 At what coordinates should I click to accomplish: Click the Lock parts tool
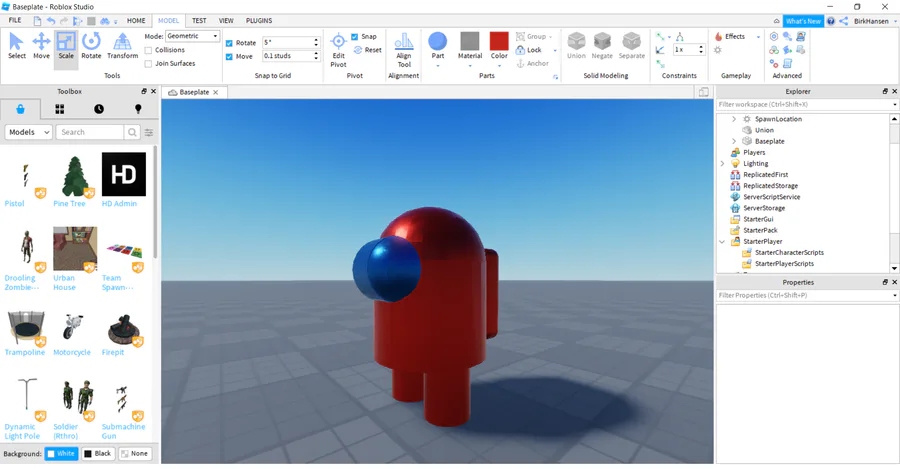click(x=529, y=50)
